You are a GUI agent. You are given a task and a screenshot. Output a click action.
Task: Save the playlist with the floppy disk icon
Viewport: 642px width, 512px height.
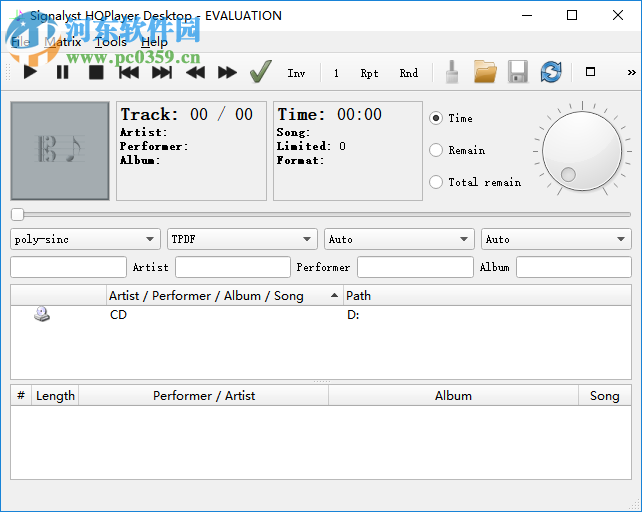pos(518,72)
